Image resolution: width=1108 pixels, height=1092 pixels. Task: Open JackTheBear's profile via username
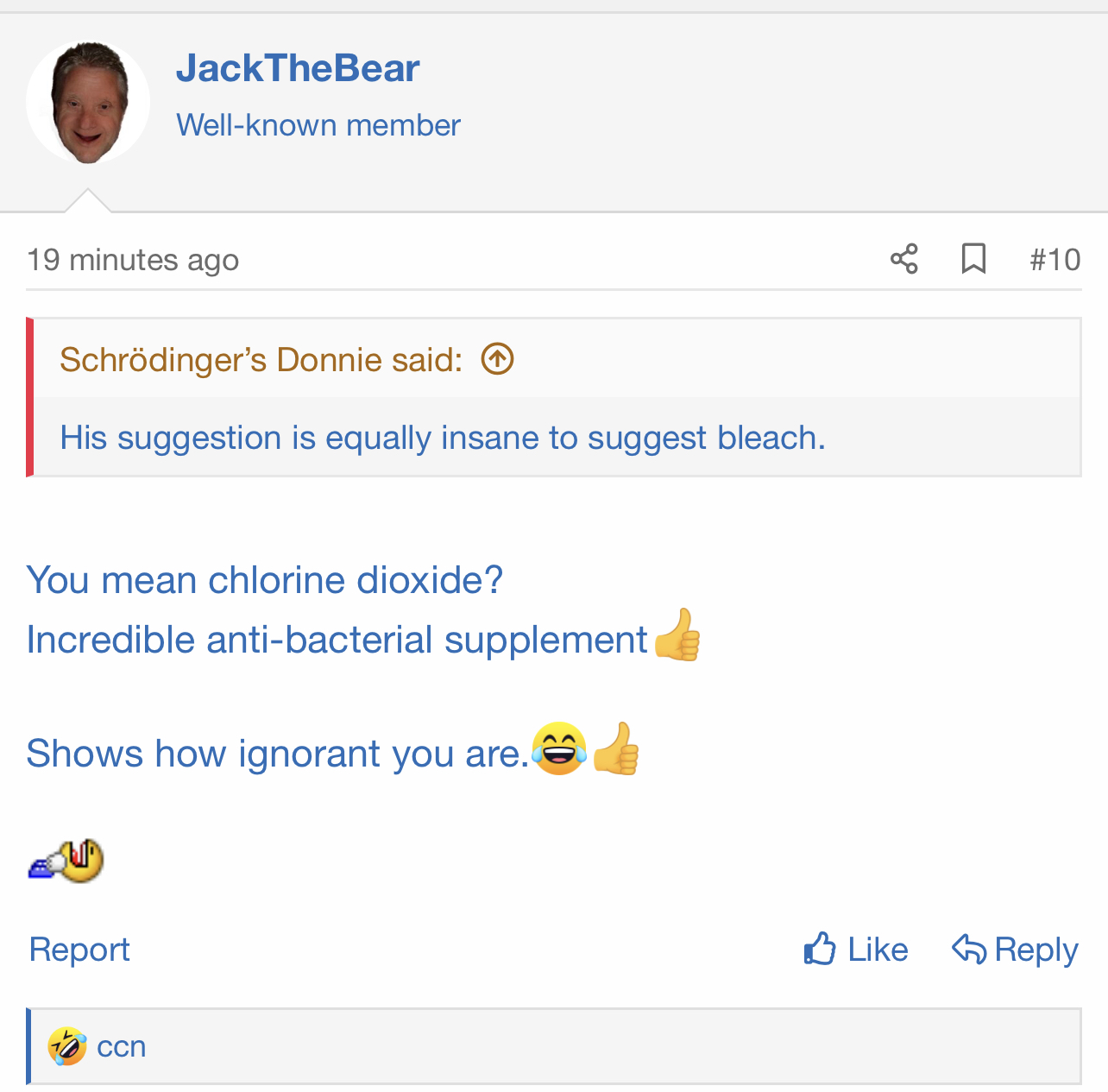tap(298, 68)
